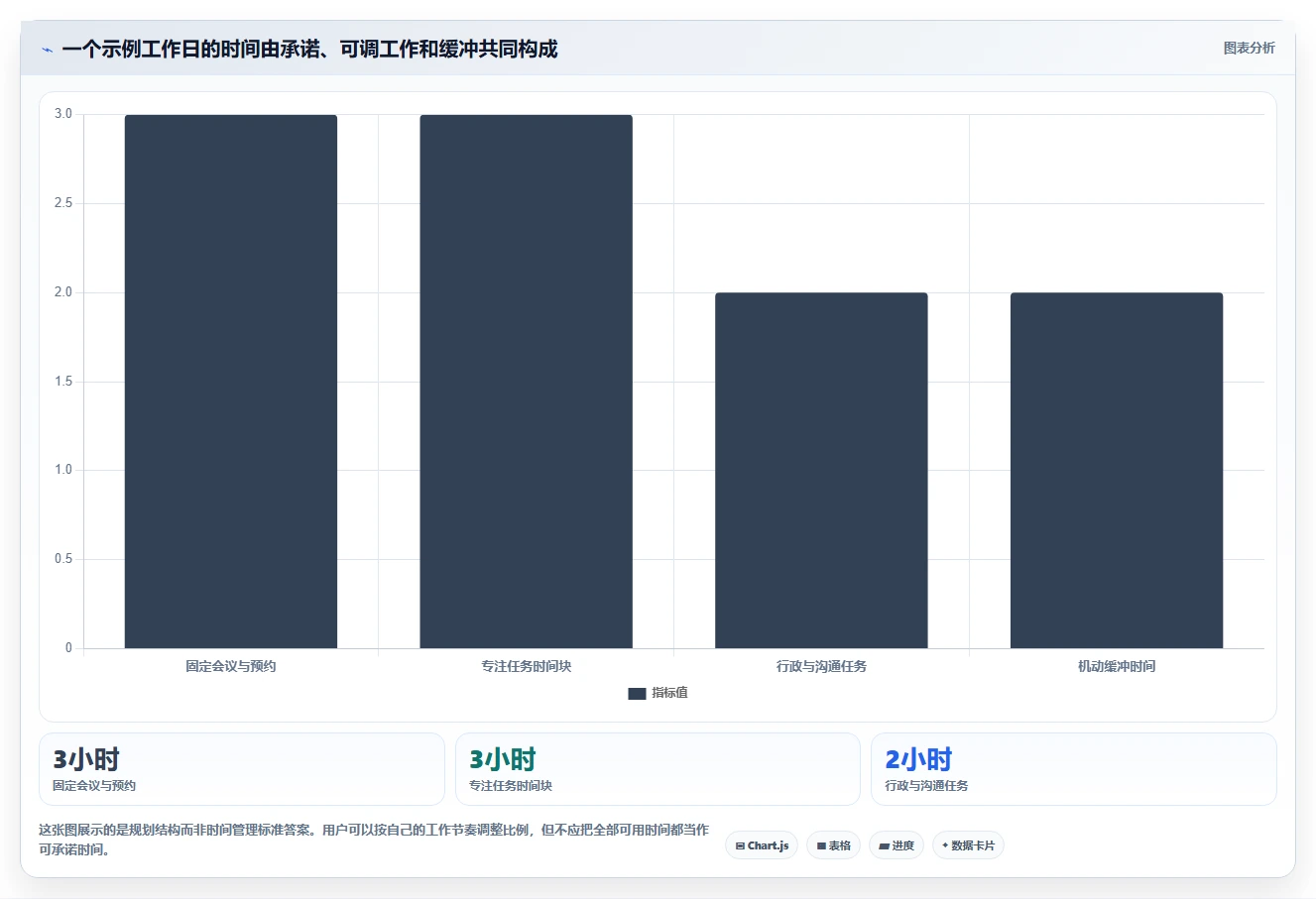Click the y-axis value 1.5
This screenshot has width=1316, height=899.
pos(63,382)
